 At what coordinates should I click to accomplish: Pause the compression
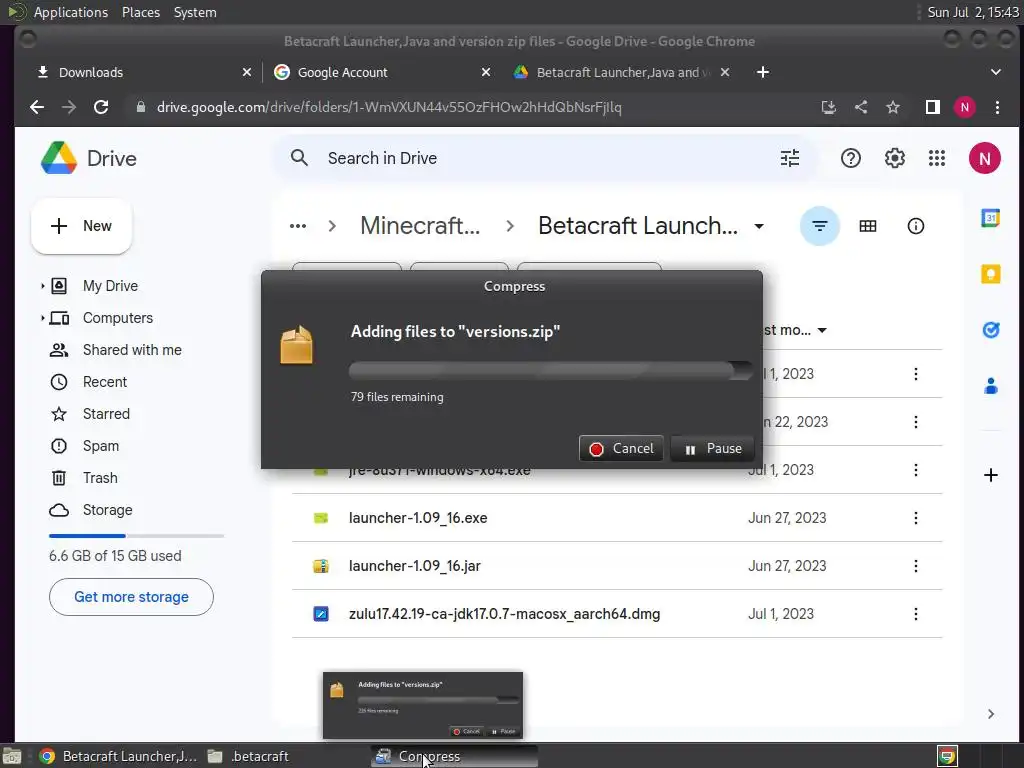click(x=712, y=449)
